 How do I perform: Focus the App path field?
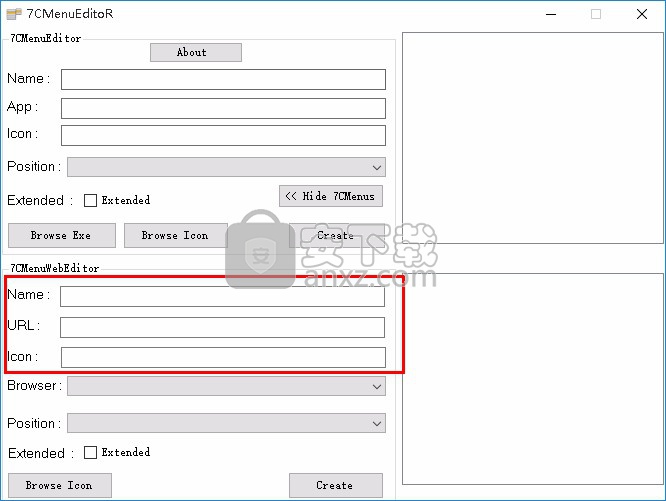pos(223,108)
